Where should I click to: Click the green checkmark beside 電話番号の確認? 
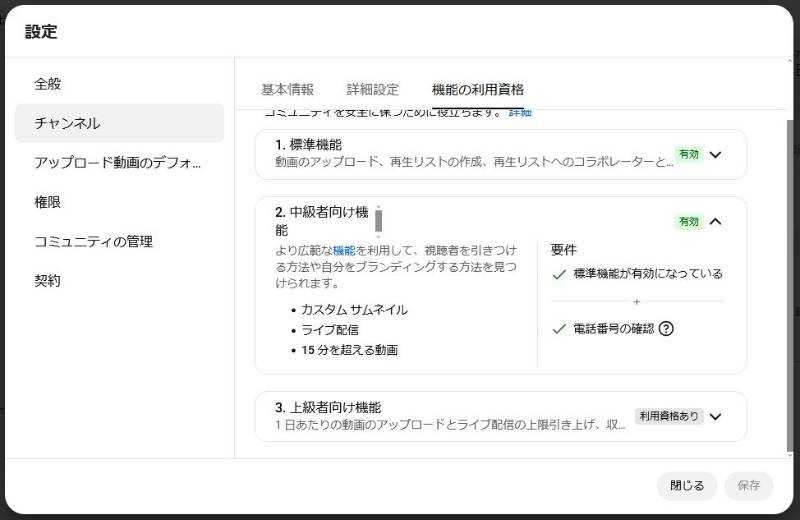(559, 329)
